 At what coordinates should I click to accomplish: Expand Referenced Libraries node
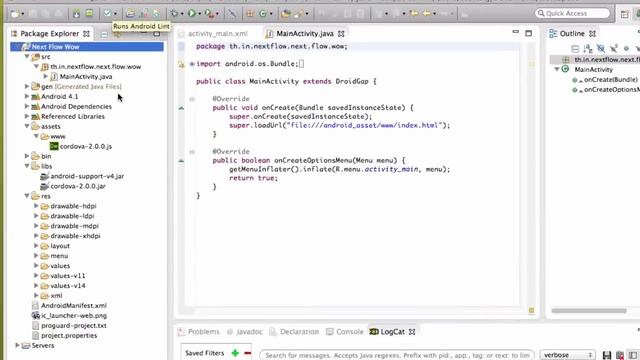tap(27, 116)
